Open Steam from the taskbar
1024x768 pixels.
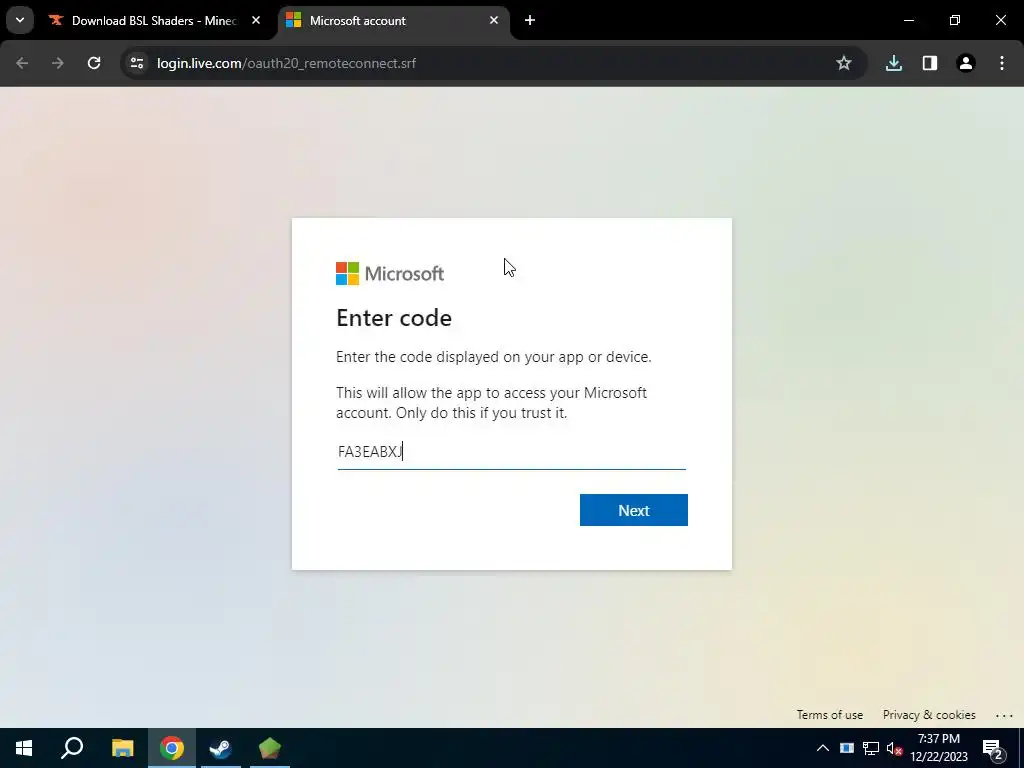(x=221, y=748)
